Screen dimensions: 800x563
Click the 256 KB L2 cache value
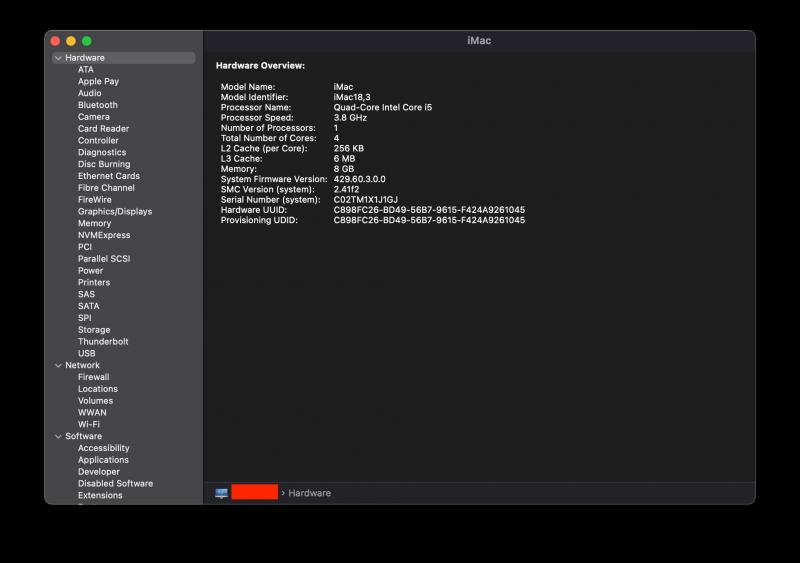[348, 149]
